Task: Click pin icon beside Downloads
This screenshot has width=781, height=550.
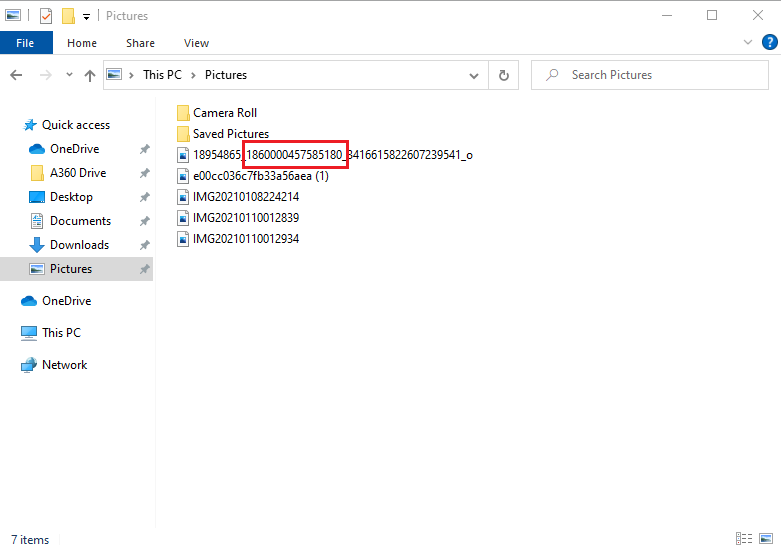Action: 144,245
